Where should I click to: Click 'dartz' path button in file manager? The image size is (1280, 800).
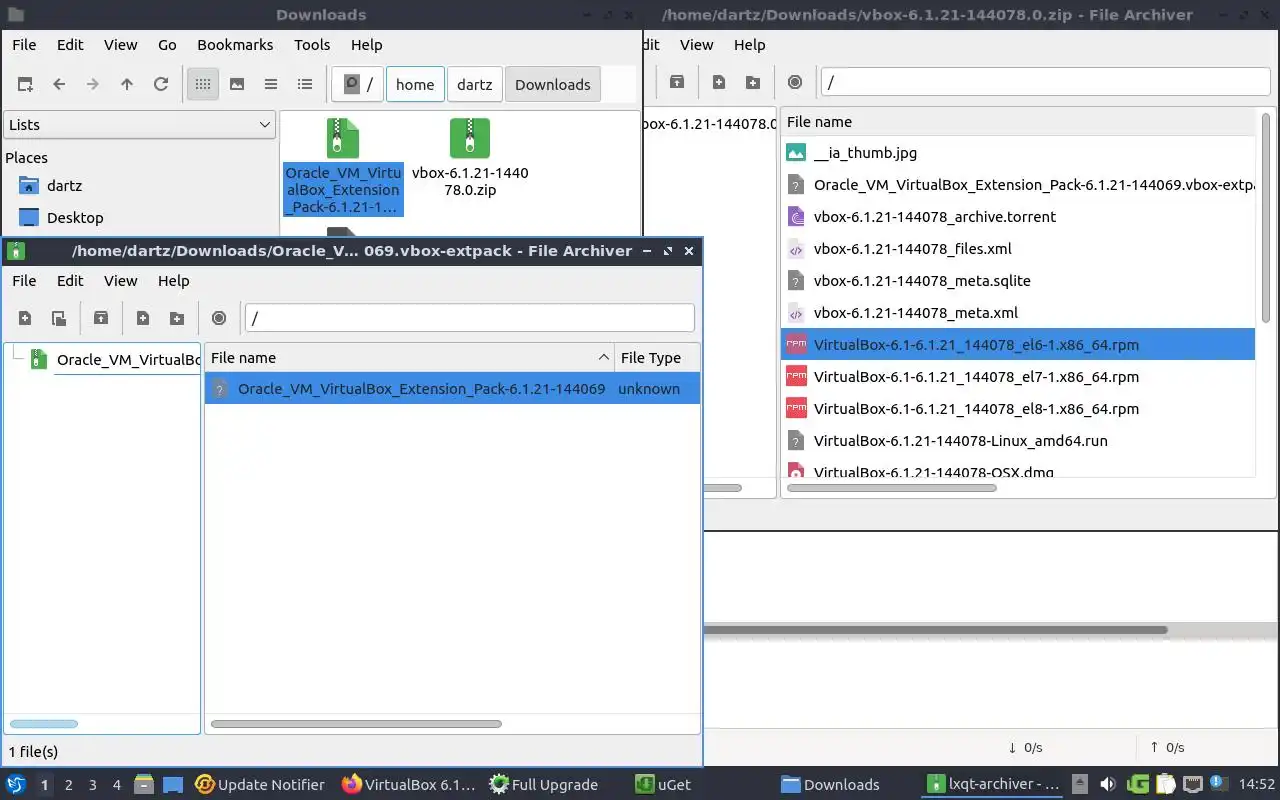[x=474, y=85]
